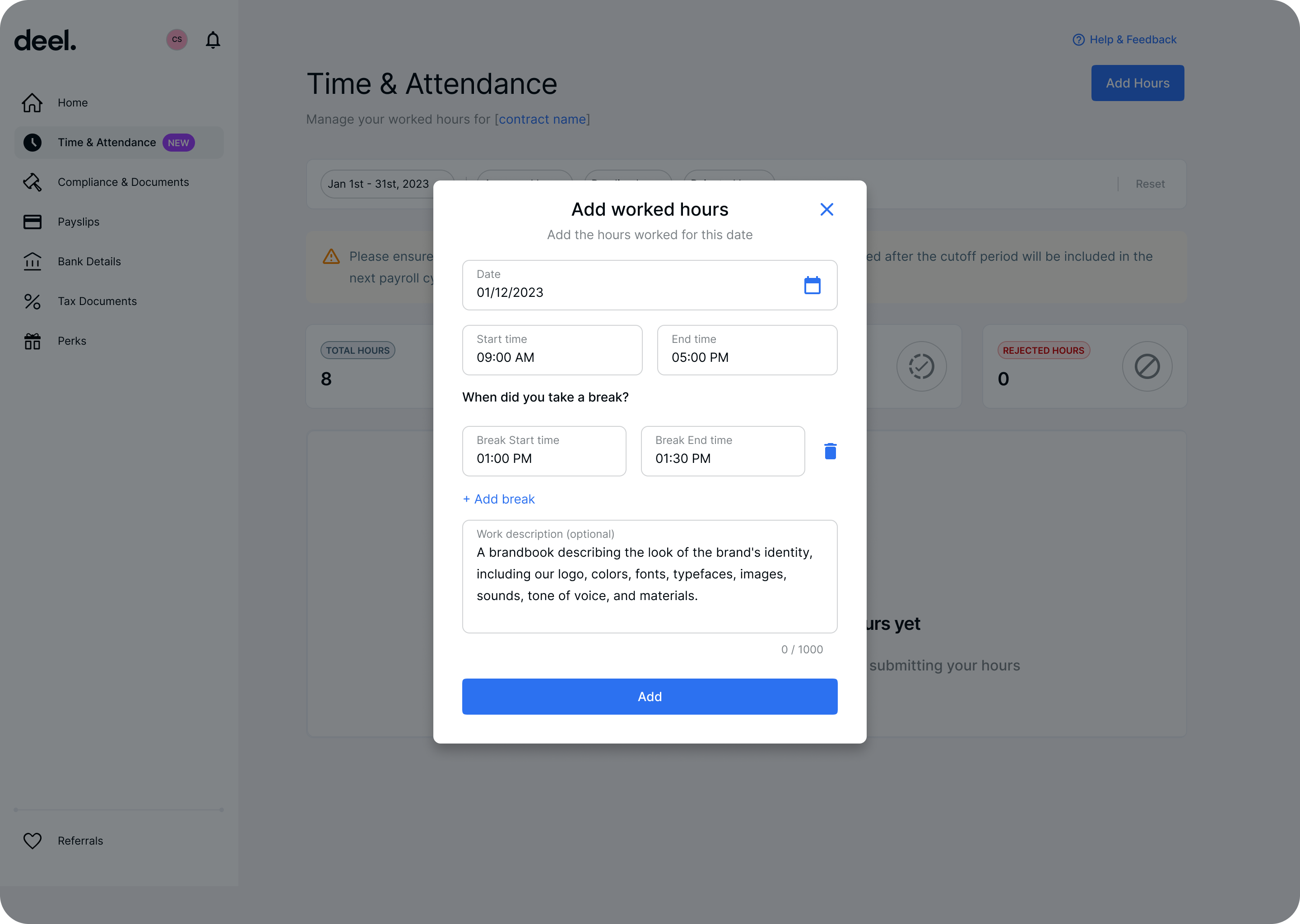Click the Compliance & Documents gavel icon
This screenshot has width=1300, height=924.
click(32, 182)
